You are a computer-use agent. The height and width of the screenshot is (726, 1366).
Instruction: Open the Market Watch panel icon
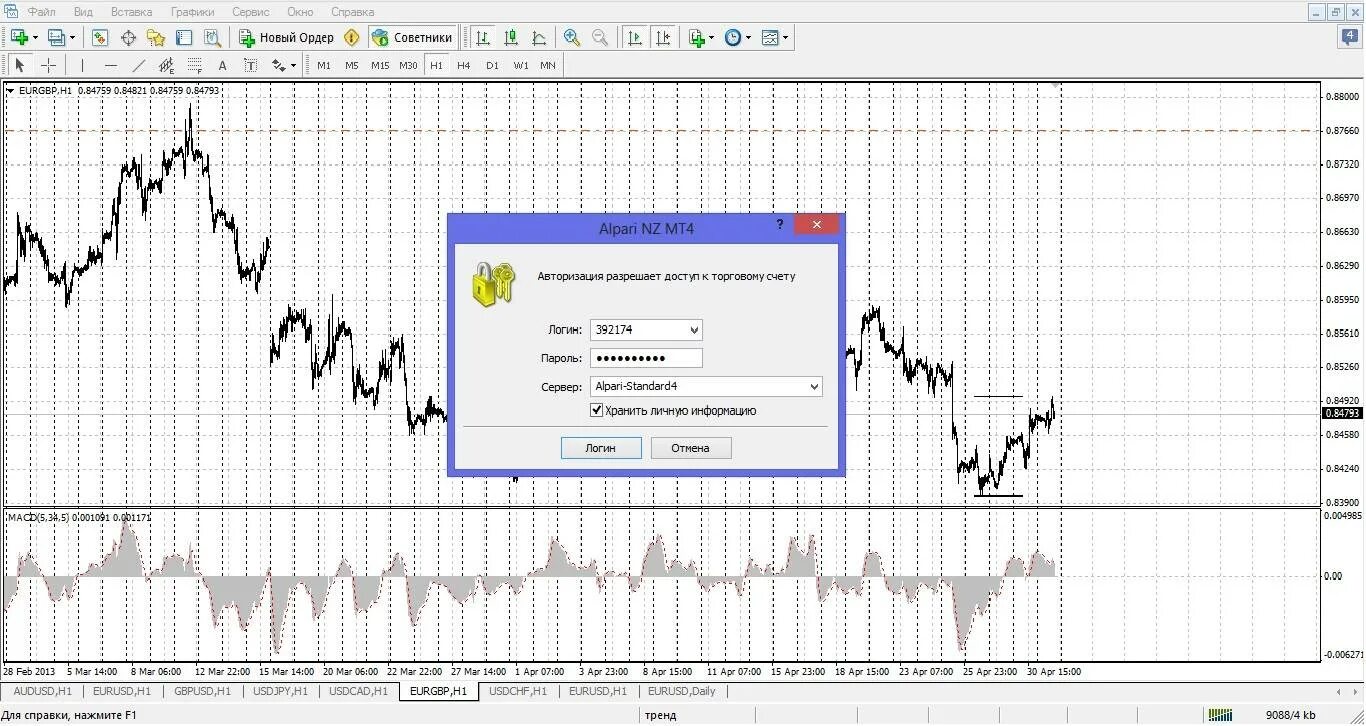[100, 37]
